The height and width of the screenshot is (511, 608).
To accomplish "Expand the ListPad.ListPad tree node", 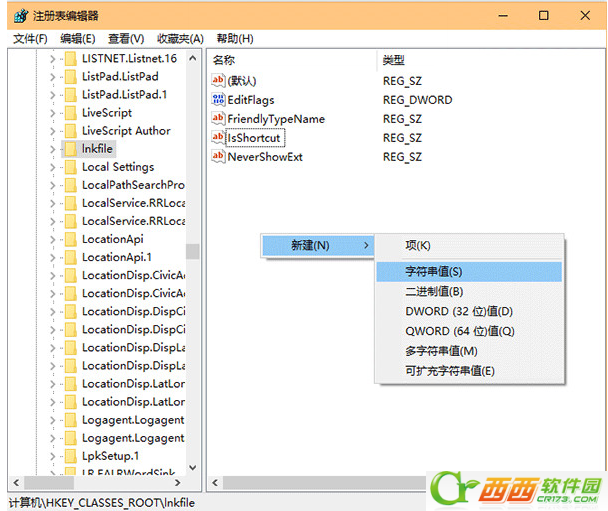I will (x=53, y=77).
